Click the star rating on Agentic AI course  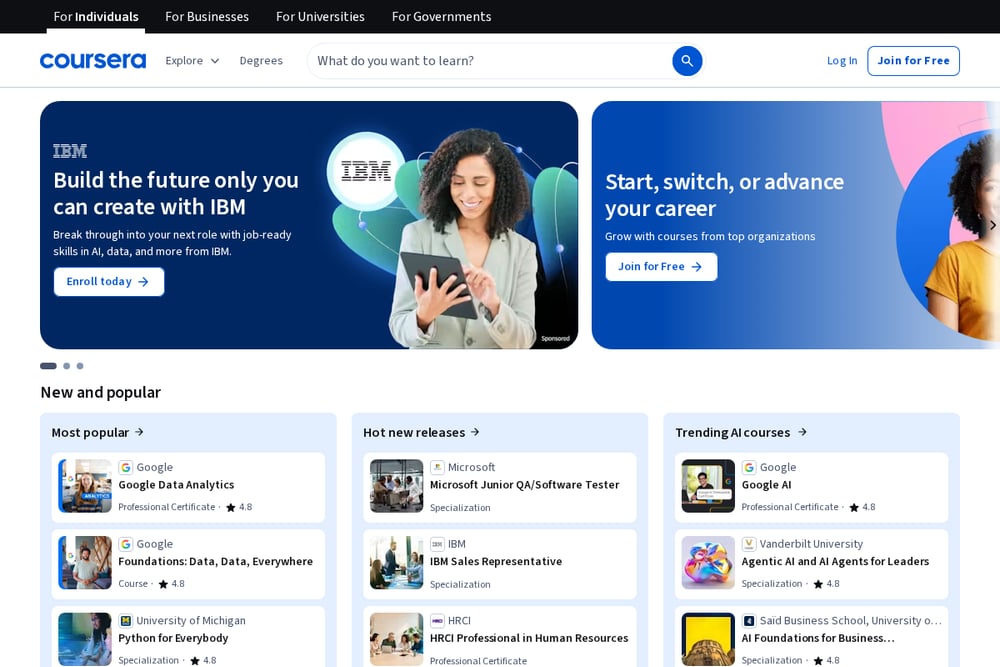(827, 583)
